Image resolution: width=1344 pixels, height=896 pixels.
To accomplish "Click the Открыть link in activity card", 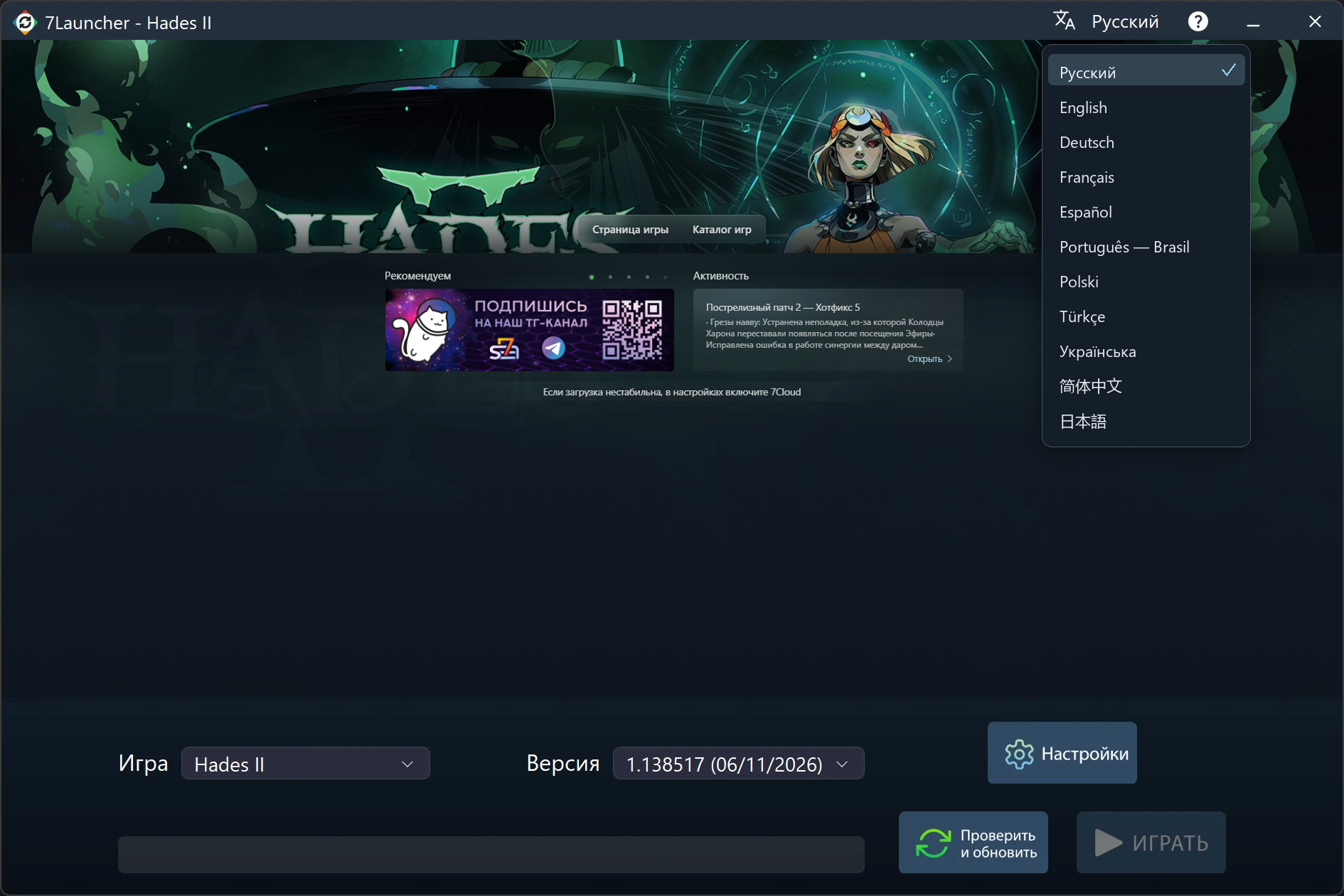I will pyautogui.click(x=929, y=359).
